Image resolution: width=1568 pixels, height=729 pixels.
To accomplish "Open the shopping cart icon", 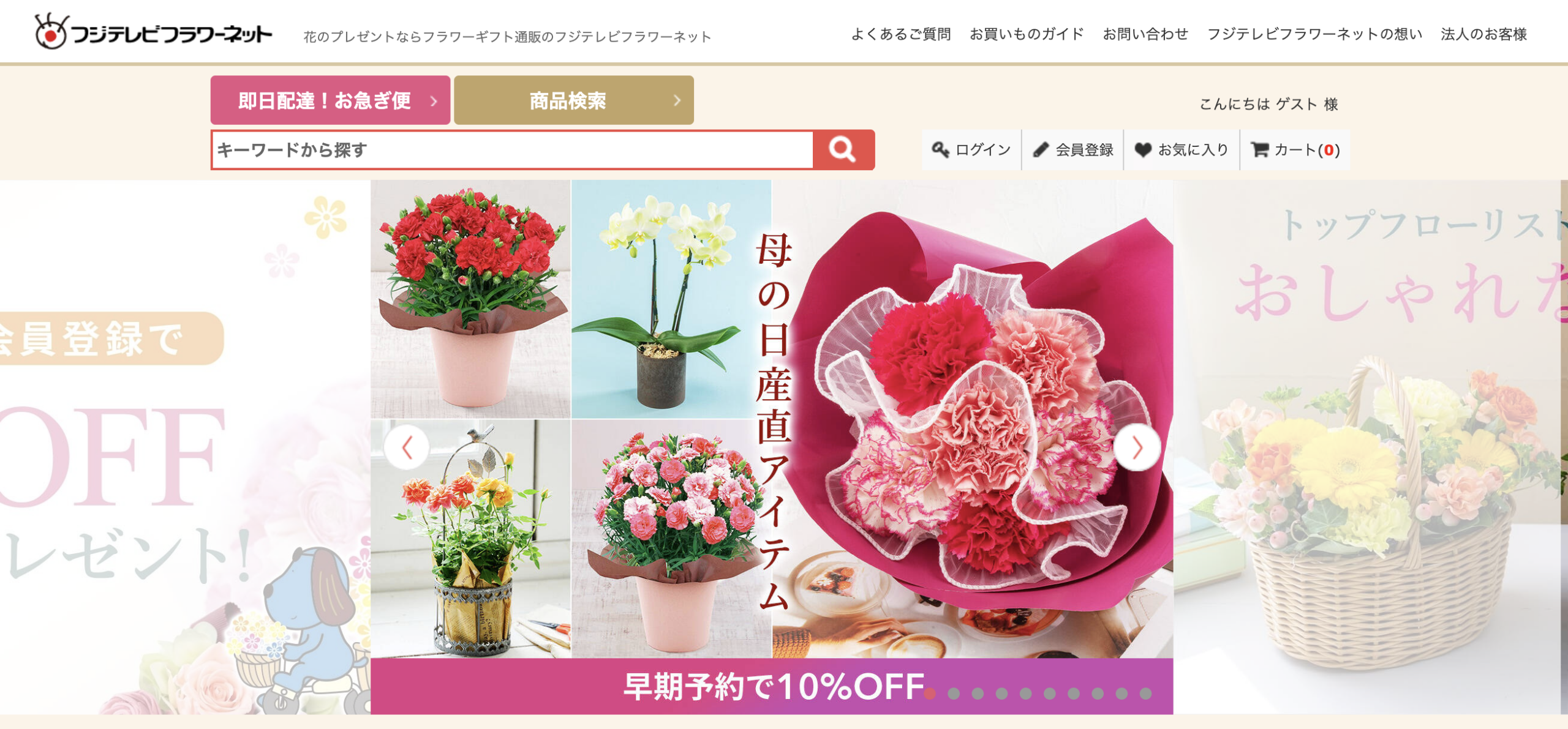I will pyautogui.click(x=1259, y=150).
